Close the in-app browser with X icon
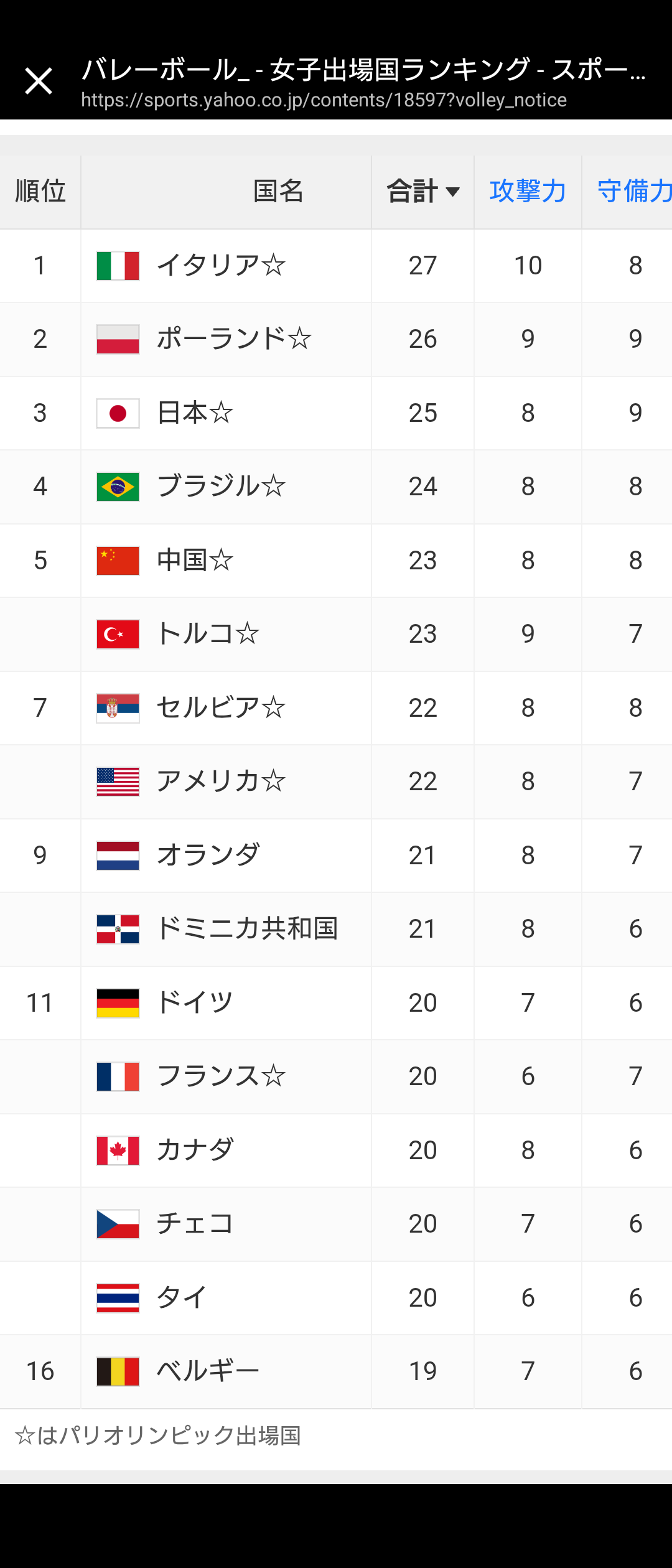Image resolution: width=672 pixels, height=1568 pixels. point(39,81)
